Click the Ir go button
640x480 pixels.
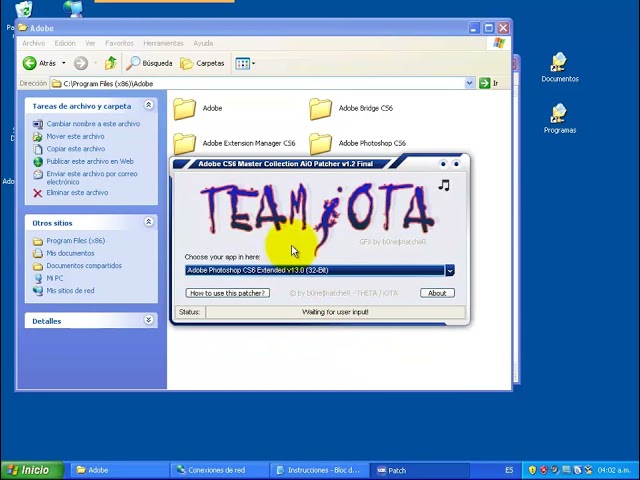click(489, 83)
